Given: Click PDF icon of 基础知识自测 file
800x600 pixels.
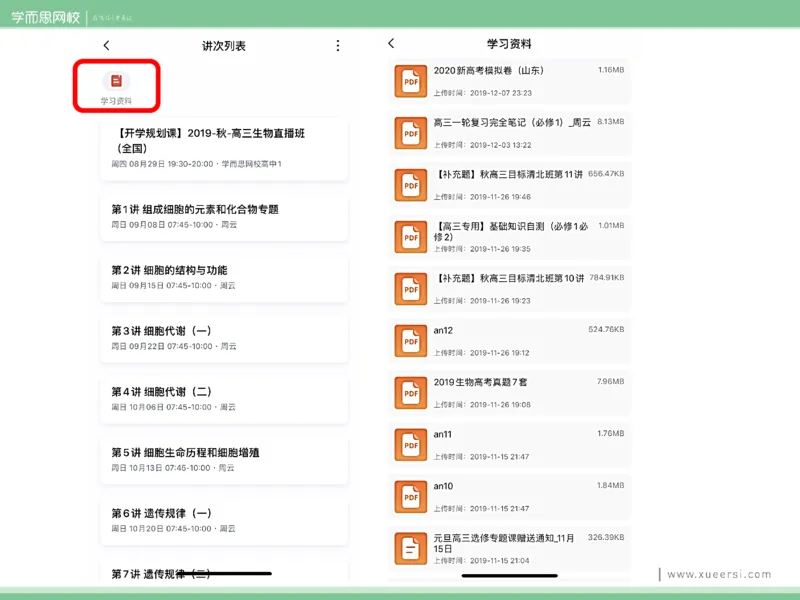Looking at the screenshot, I should tap(411, 237).
